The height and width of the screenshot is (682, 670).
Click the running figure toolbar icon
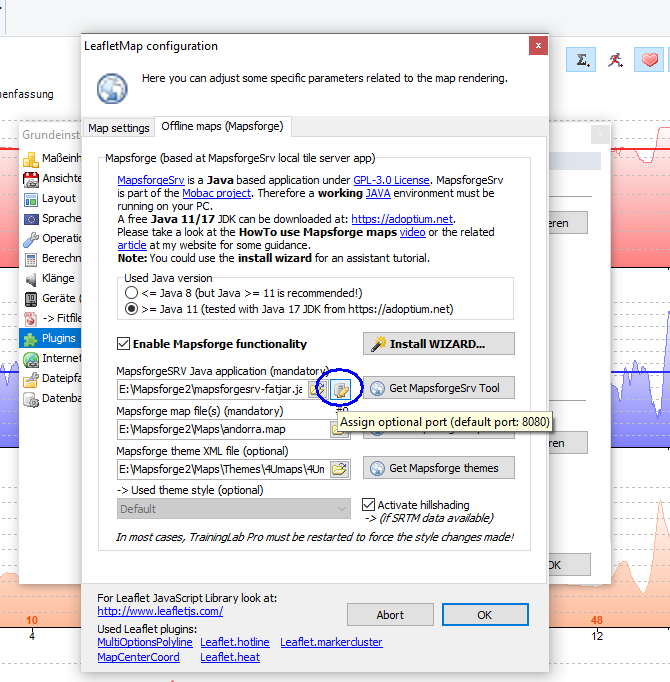click(x=615, y=60)
